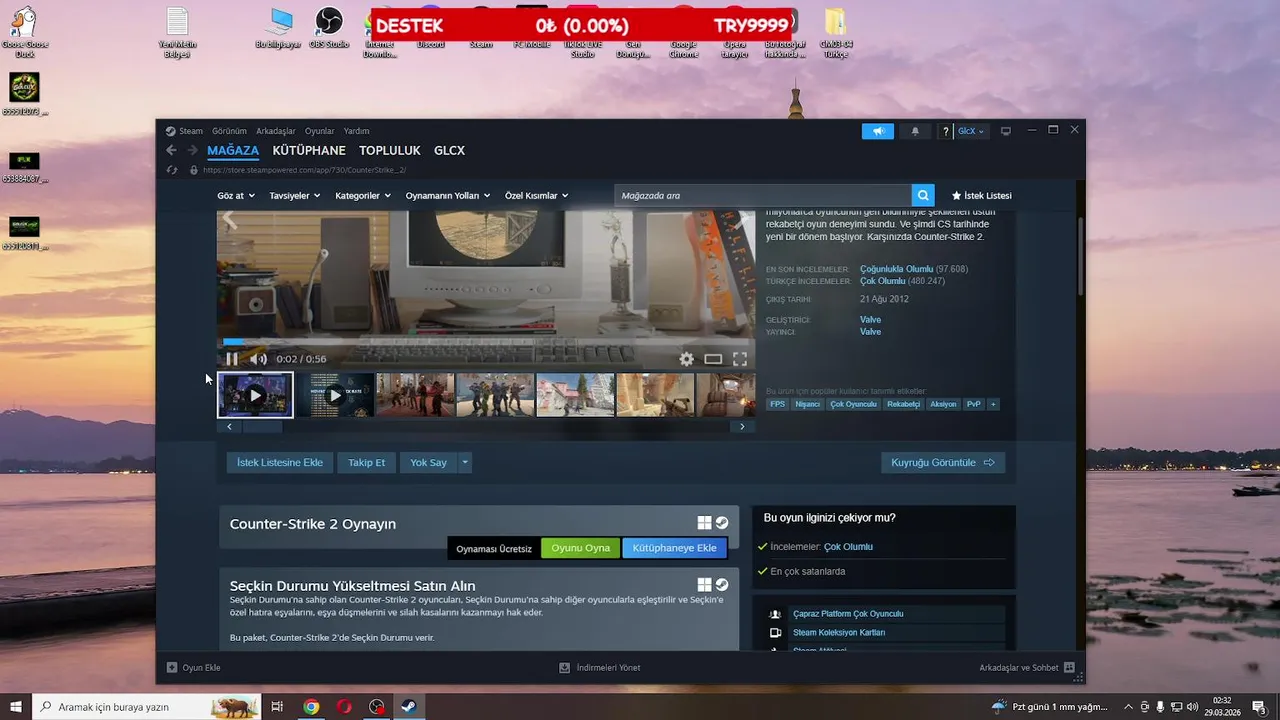This screenshot has height=720, width=1280.
Task: Click the Takip Et button
Action: click(366, 463)
